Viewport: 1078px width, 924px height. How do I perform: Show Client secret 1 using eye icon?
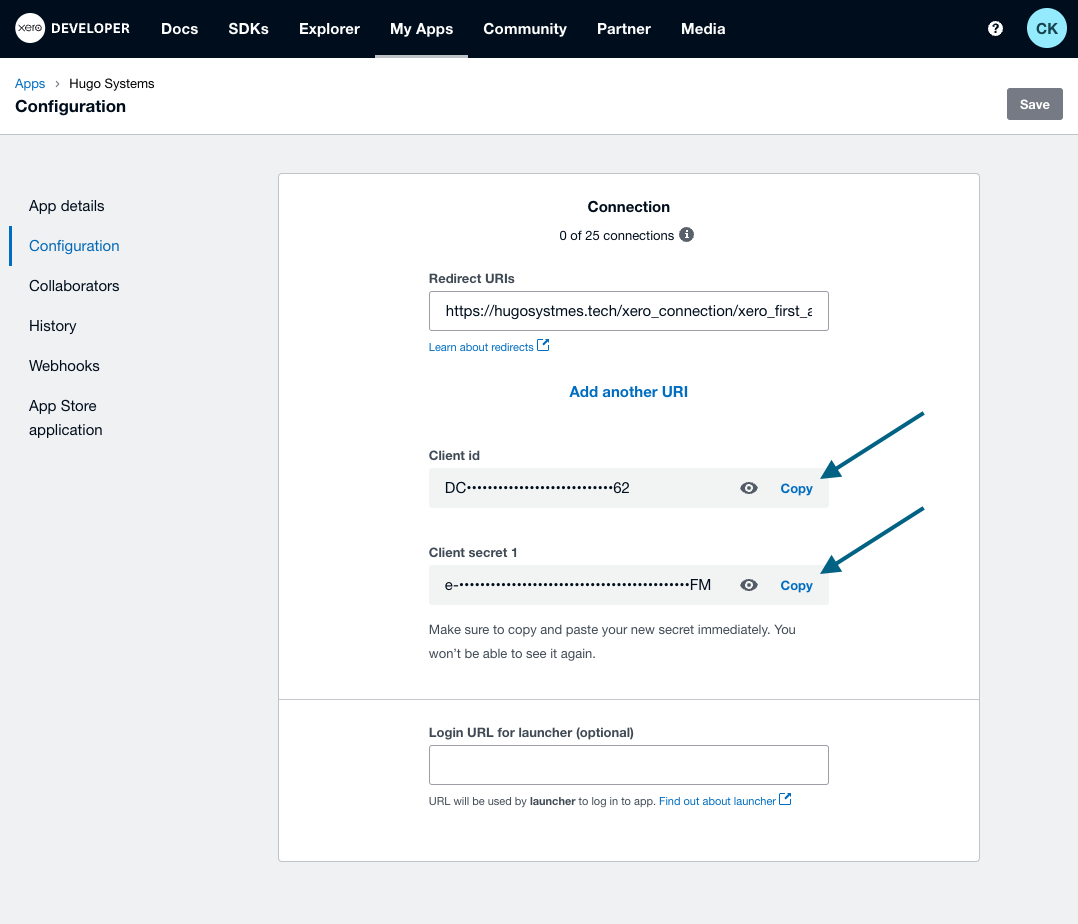(748, 585)
